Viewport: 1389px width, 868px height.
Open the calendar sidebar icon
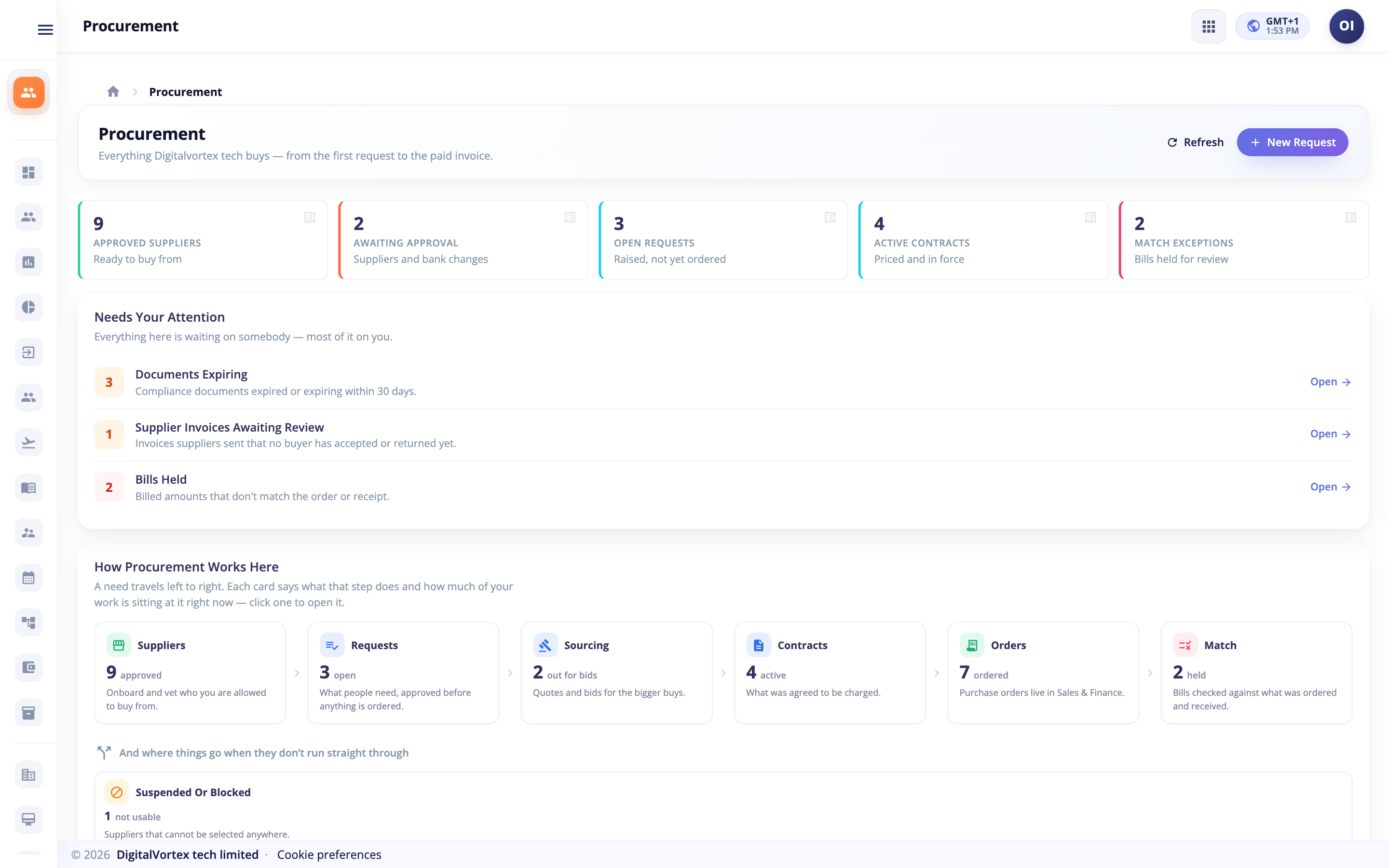[x=29, y=578]
